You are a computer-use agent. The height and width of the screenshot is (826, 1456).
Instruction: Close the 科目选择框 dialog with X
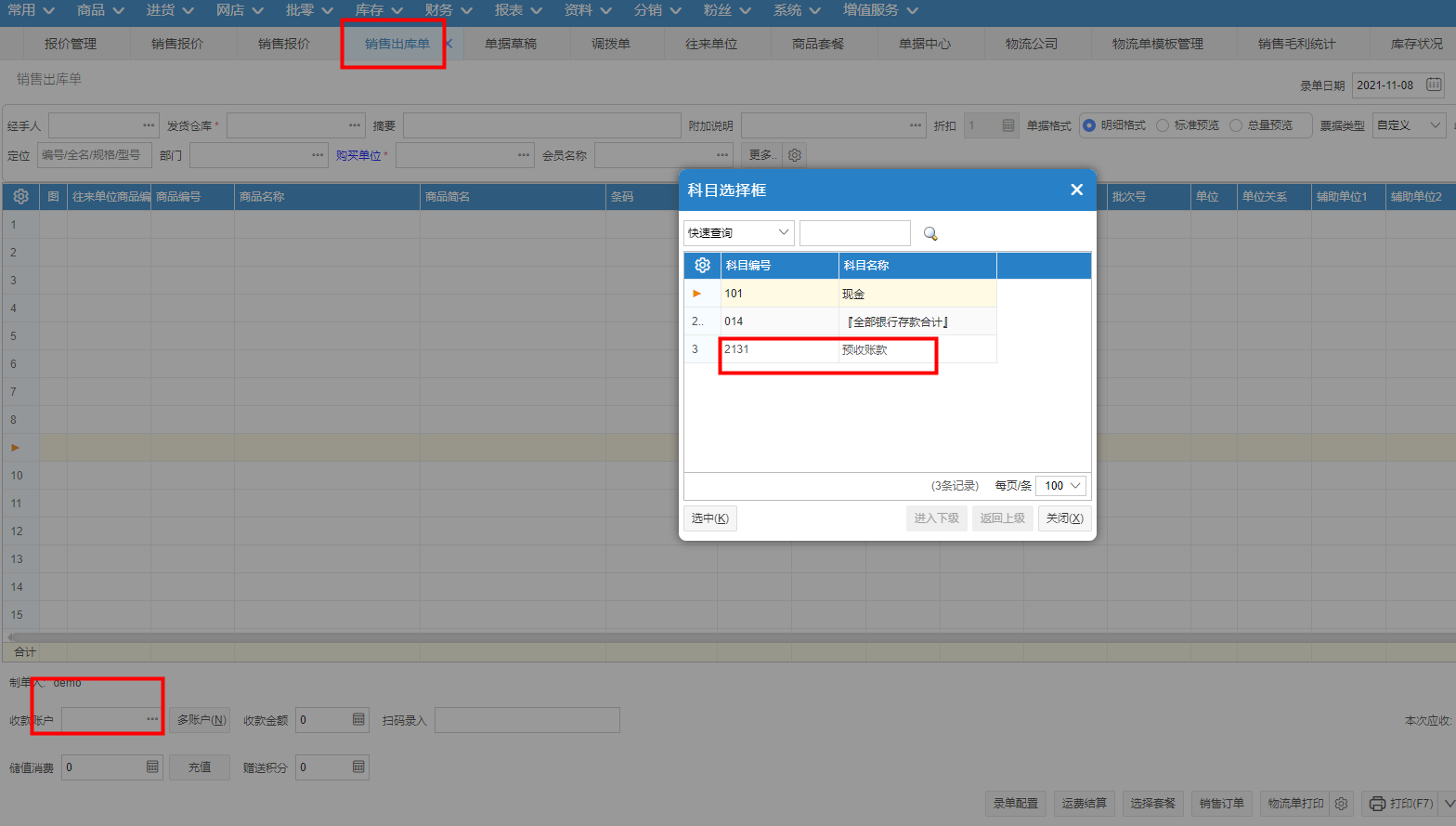[x=1076, y=190]
